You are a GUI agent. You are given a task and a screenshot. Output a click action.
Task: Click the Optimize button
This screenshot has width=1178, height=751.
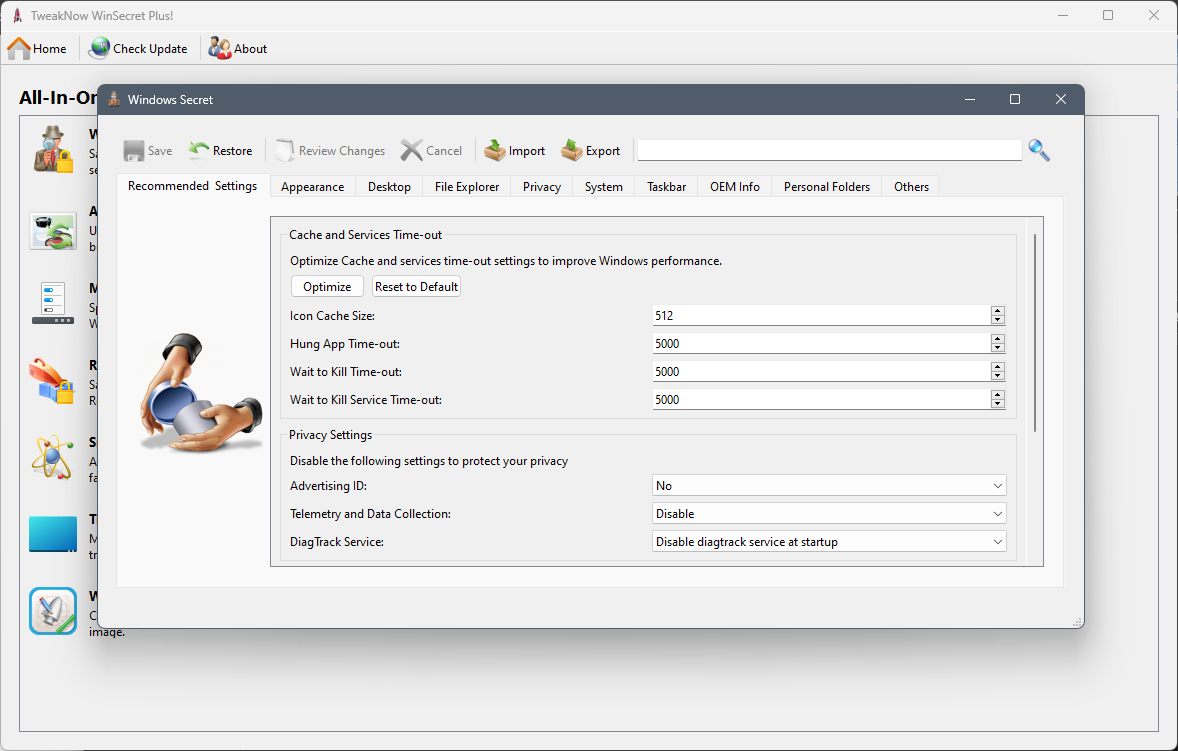327,287
